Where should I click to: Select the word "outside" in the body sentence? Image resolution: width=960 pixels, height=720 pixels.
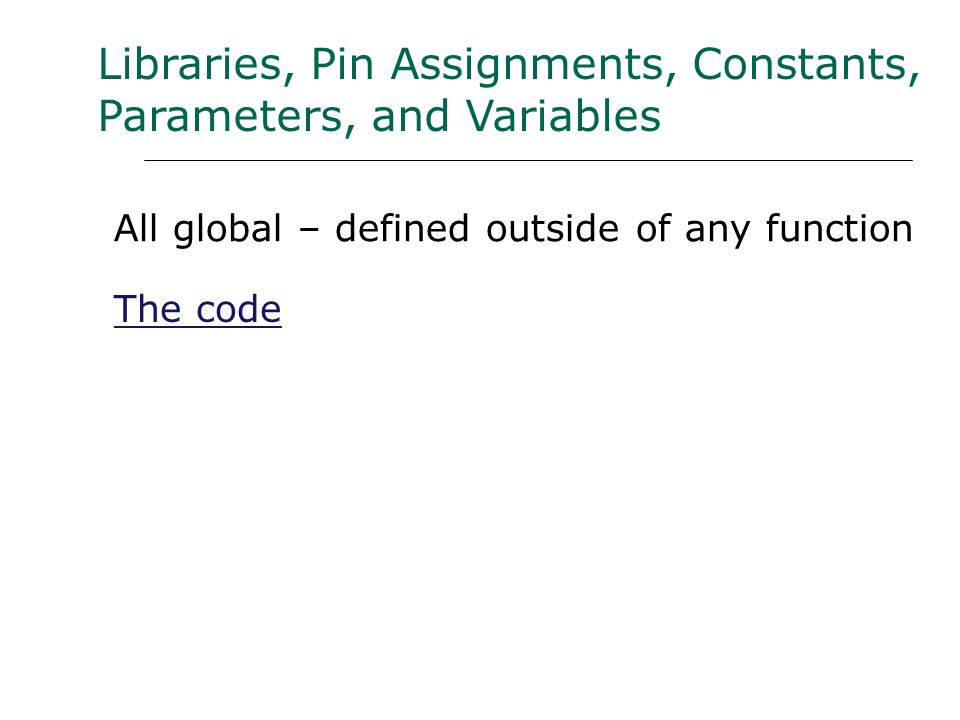pyautogui.click(x=552, y=228)
